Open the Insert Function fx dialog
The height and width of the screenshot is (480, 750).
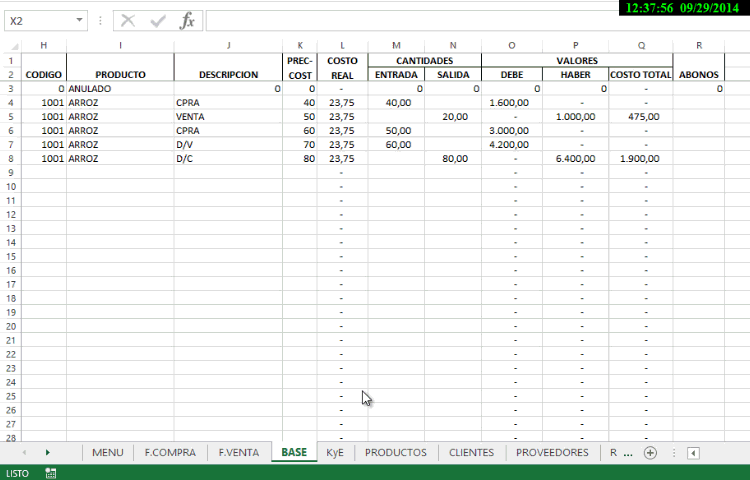(187, 21)
